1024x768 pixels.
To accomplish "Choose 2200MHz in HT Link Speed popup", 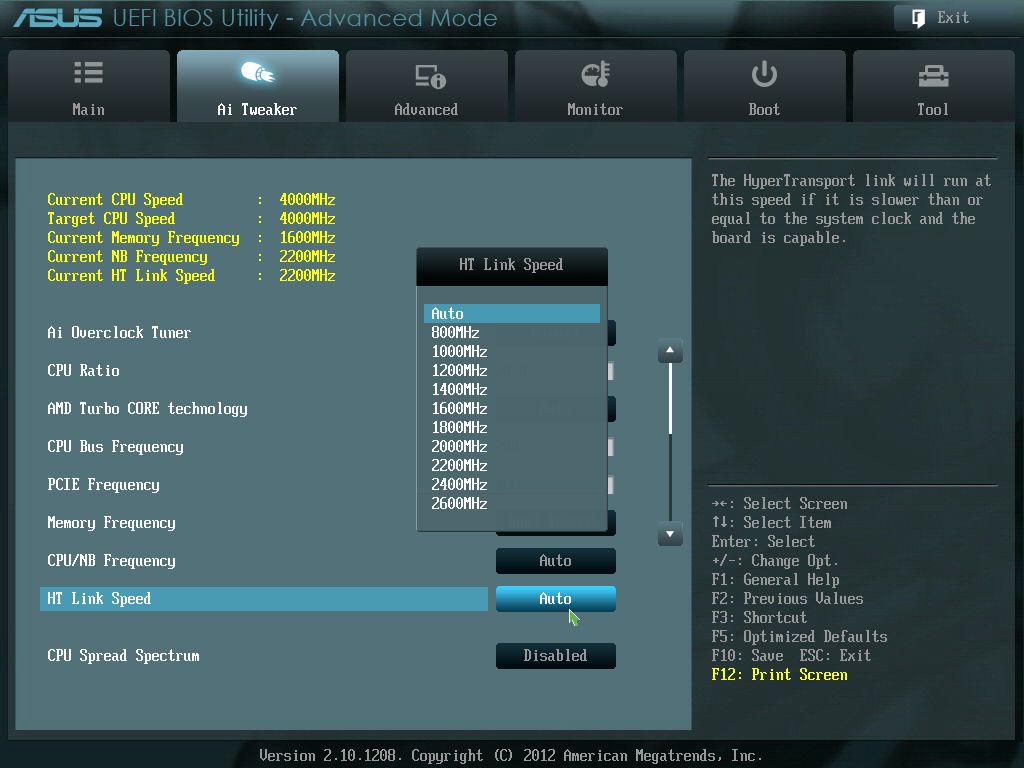I will (x=511, y=465).
